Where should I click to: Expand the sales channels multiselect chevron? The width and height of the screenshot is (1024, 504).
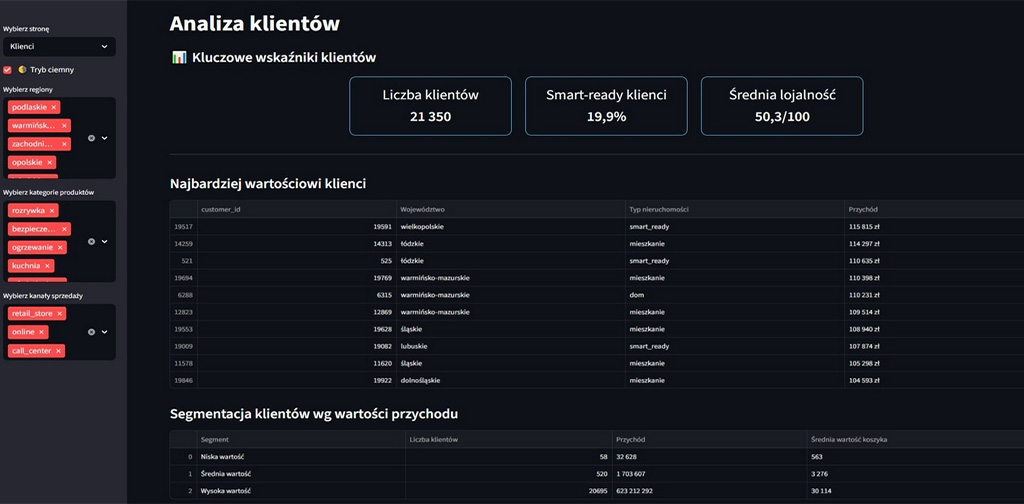104,332
